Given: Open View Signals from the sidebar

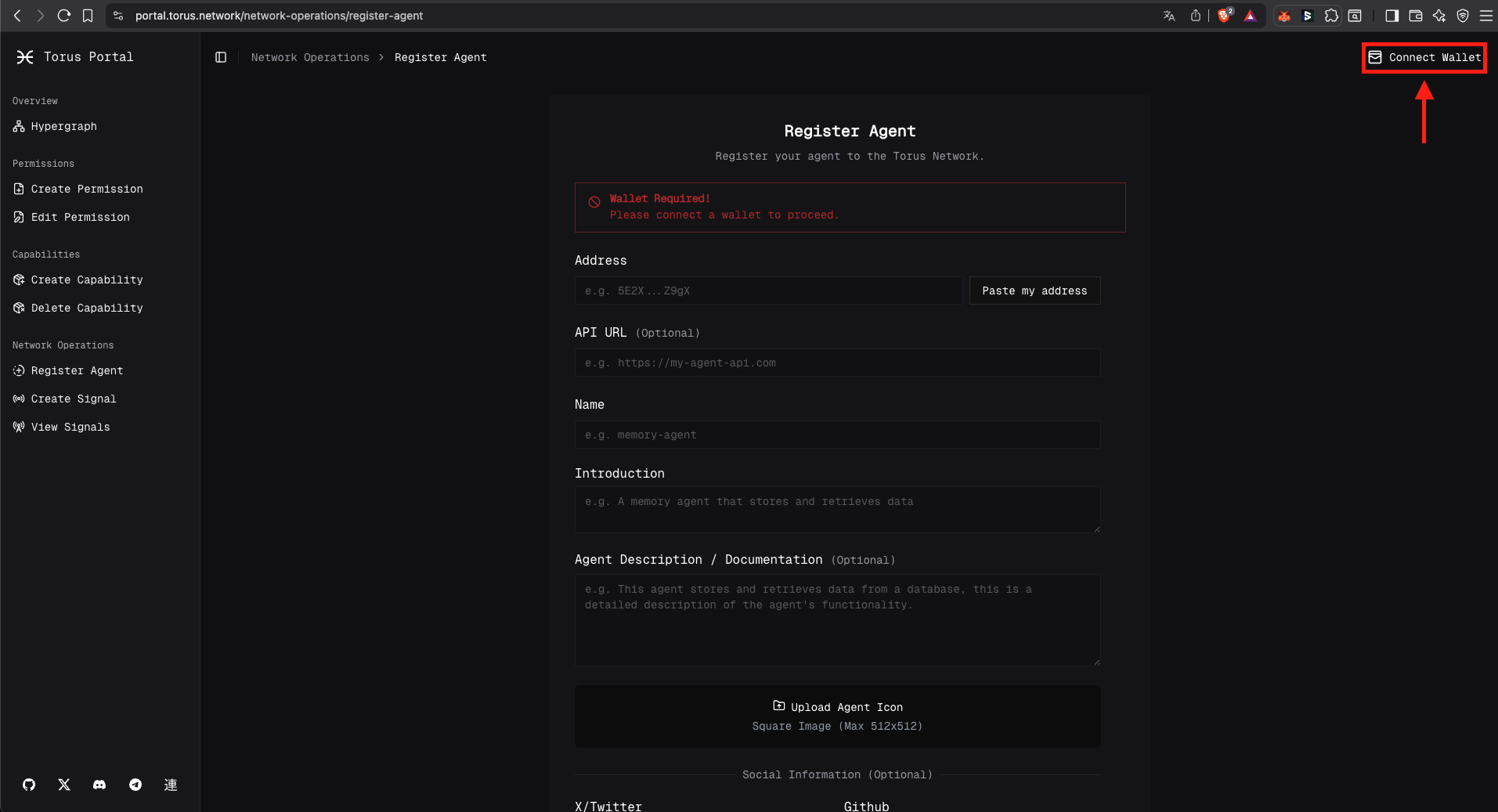Looking at the screenshot, I should (70, 427).
